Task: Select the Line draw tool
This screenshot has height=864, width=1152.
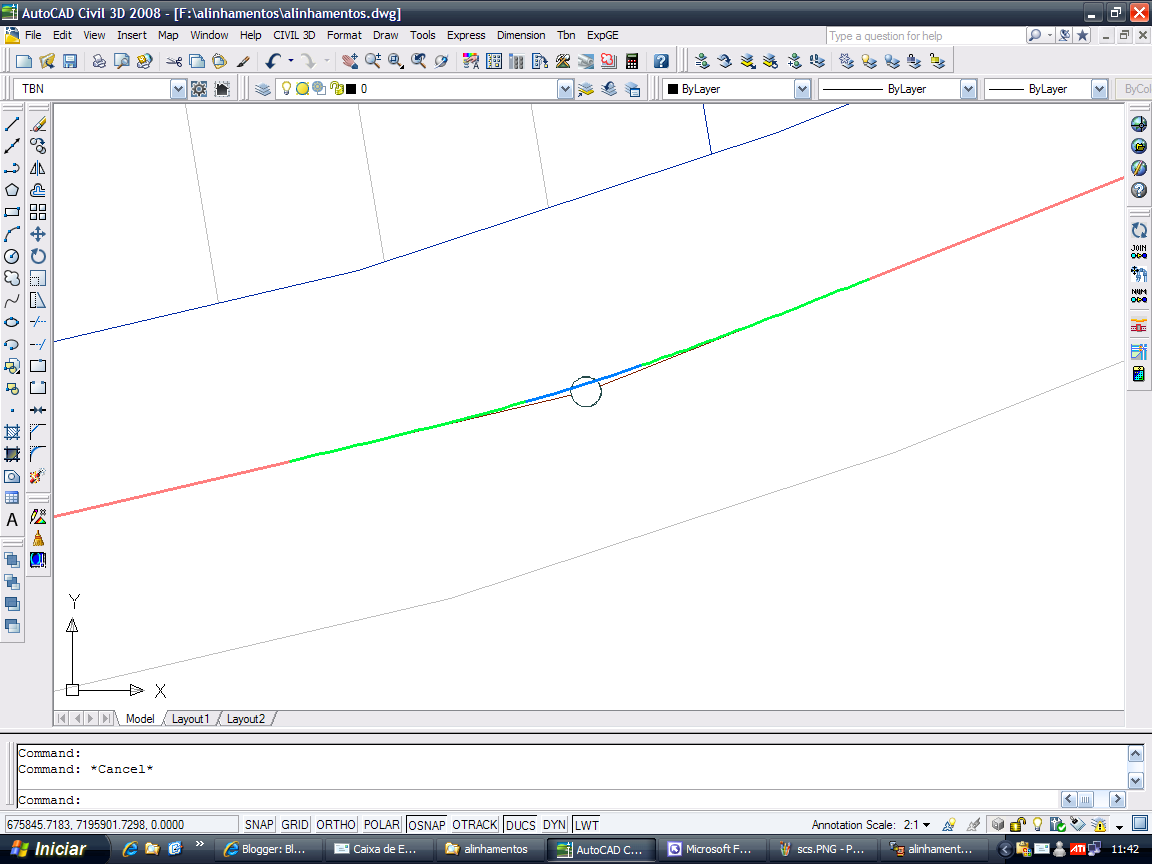Action: 12,124
